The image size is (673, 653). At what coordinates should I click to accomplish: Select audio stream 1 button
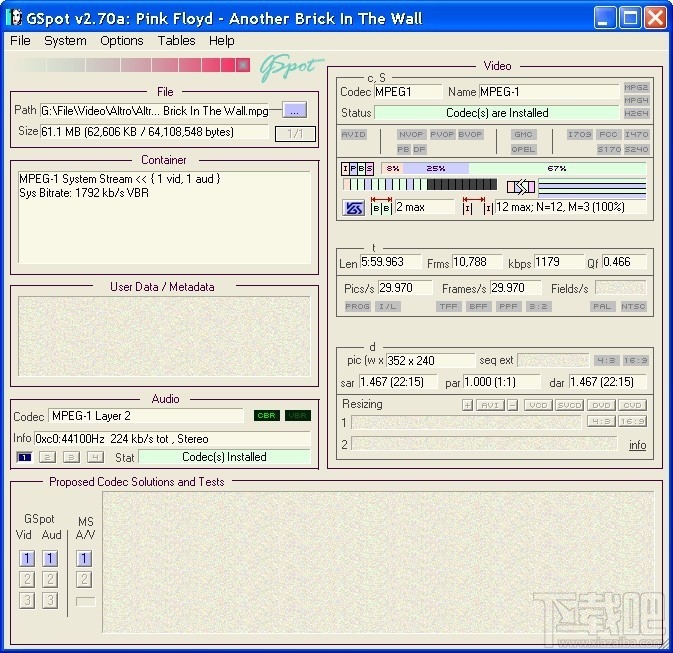tap(24, 457)
